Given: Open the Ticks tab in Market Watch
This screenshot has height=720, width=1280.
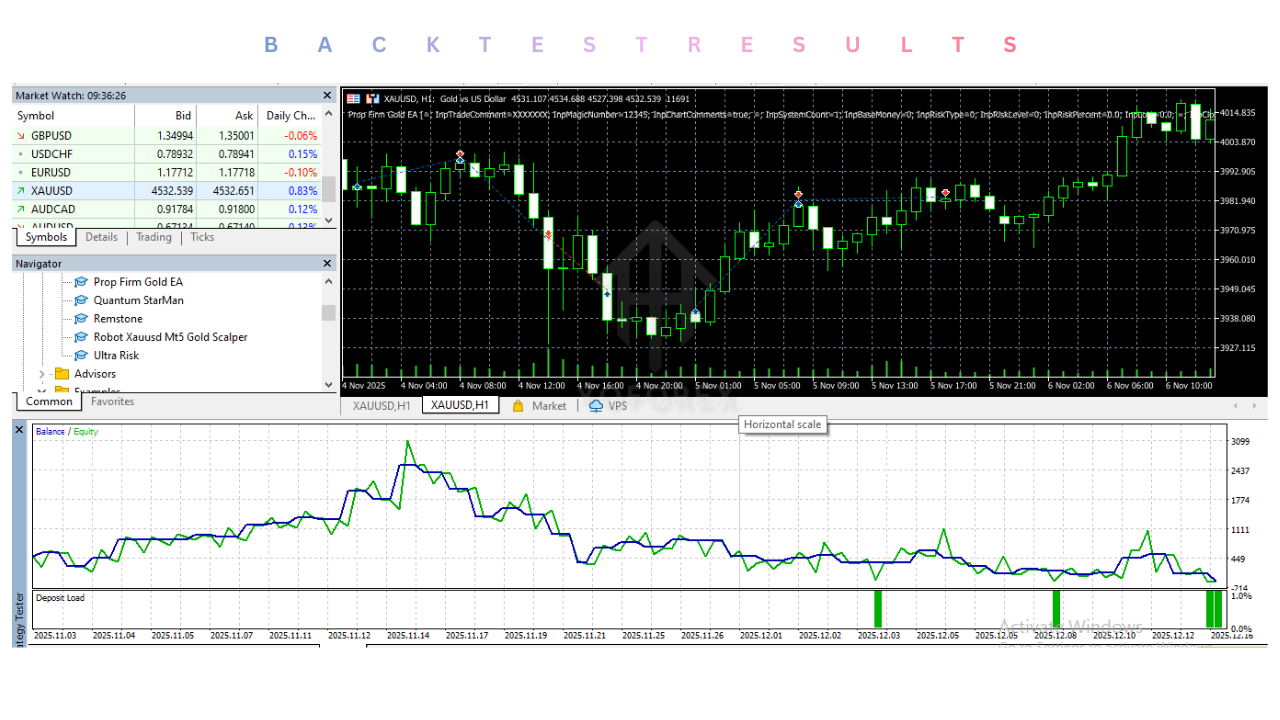Looking at the screenshot, I should click(x=202, y=237).
